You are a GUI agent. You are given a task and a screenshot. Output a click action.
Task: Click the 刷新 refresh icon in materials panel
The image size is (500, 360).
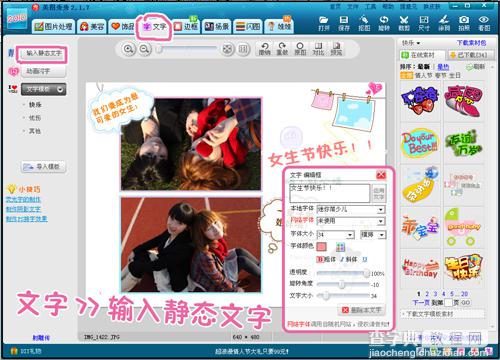point(476,67)
